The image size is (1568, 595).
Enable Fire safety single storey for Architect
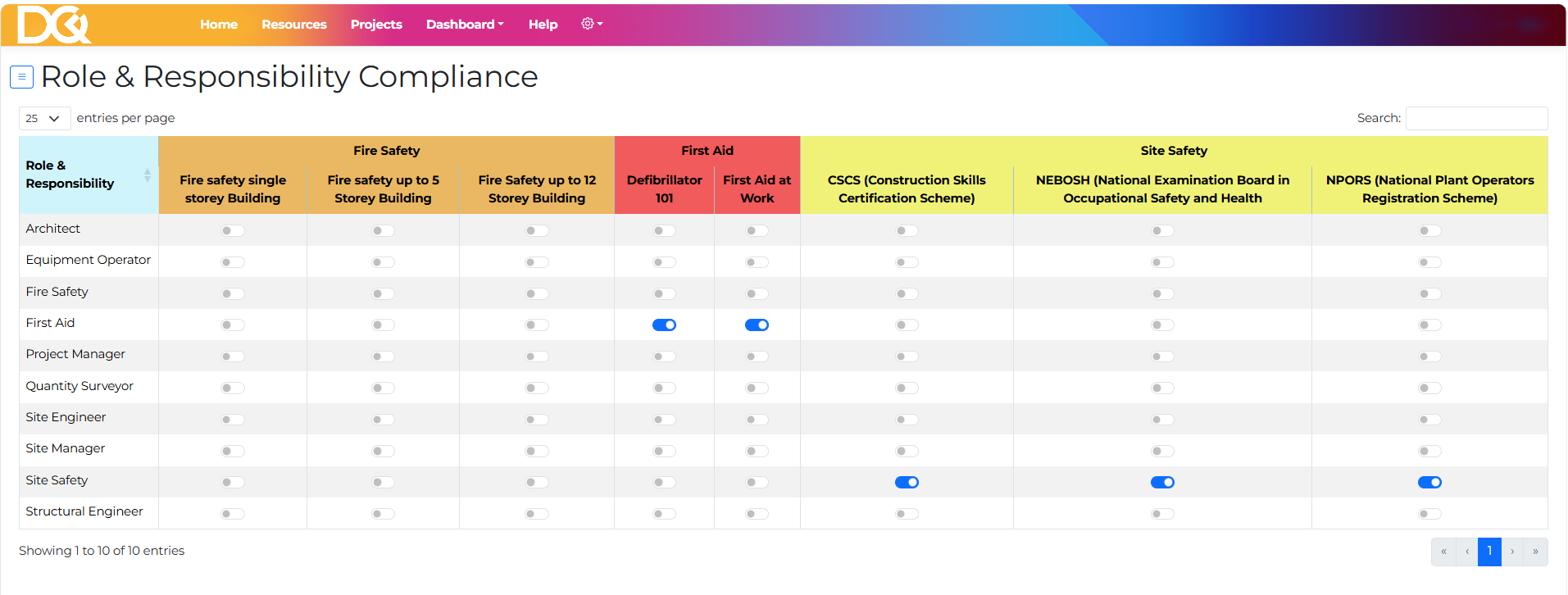(233, 231)
